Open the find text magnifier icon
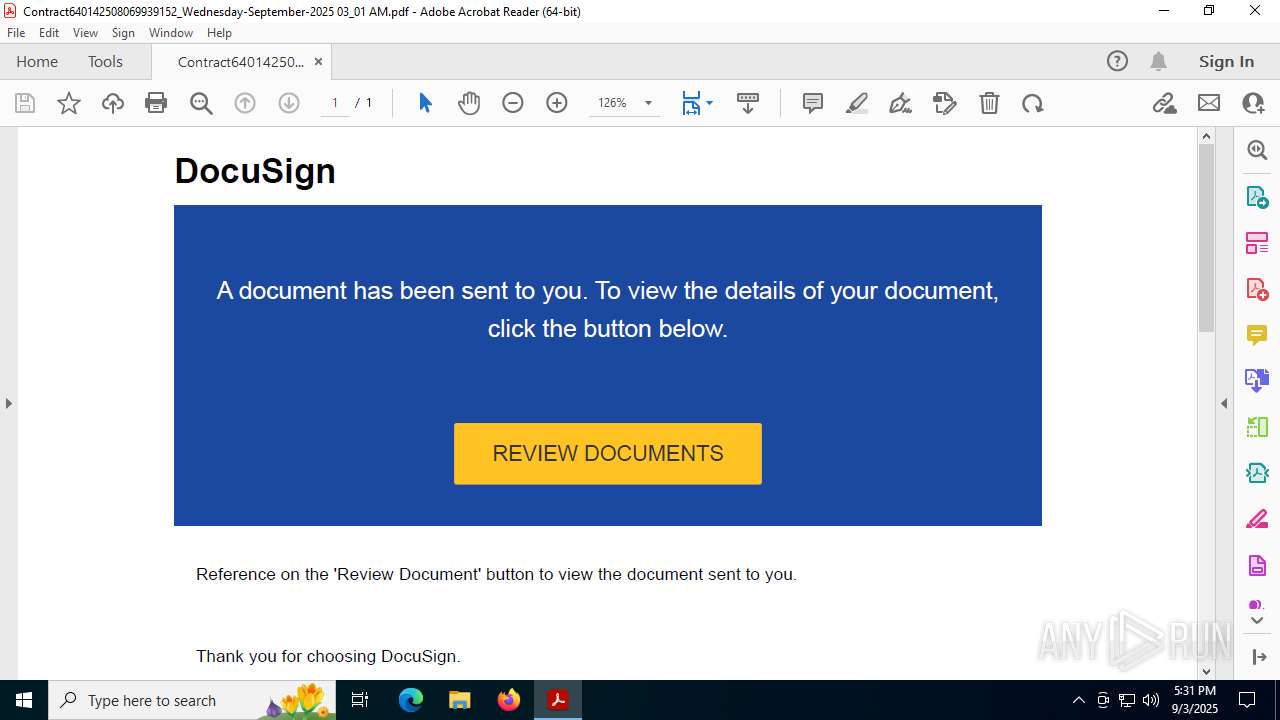 (x=201, y=103)
